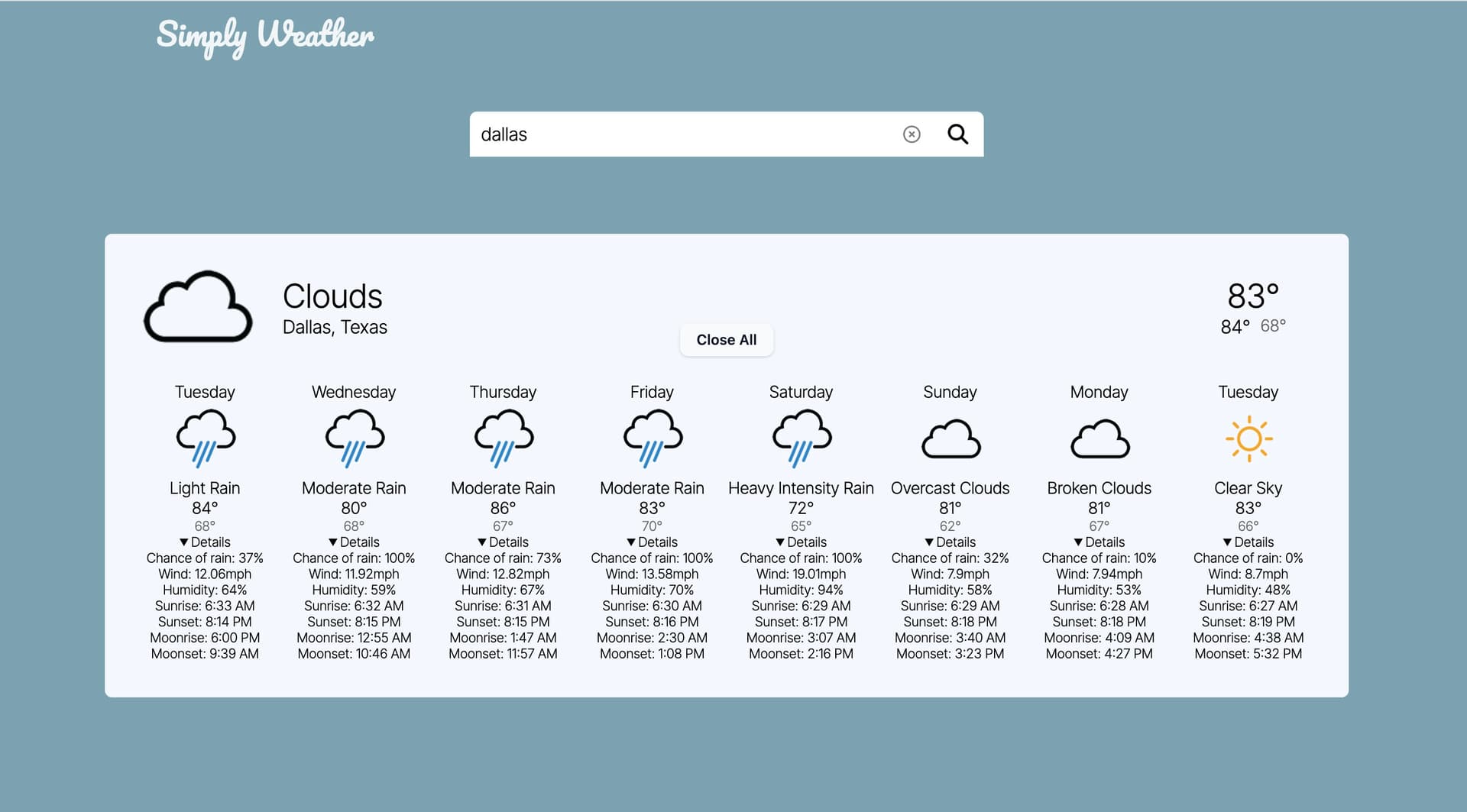The height and width of the screenshot is (812, 1467).
Task: Collapse Wednesday's Details disclosure
Action: pyautogui.click(x=353, y=542)
